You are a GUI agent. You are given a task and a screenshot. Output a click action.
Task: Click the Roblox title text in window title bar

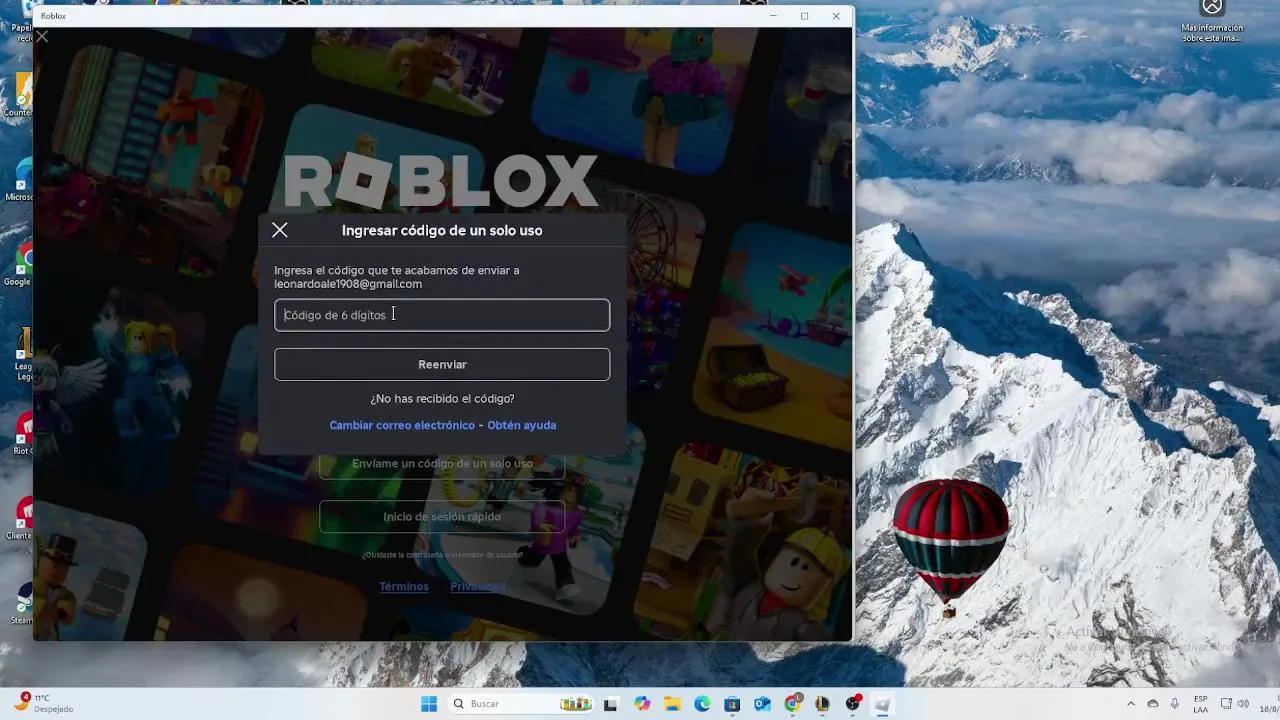53,16
